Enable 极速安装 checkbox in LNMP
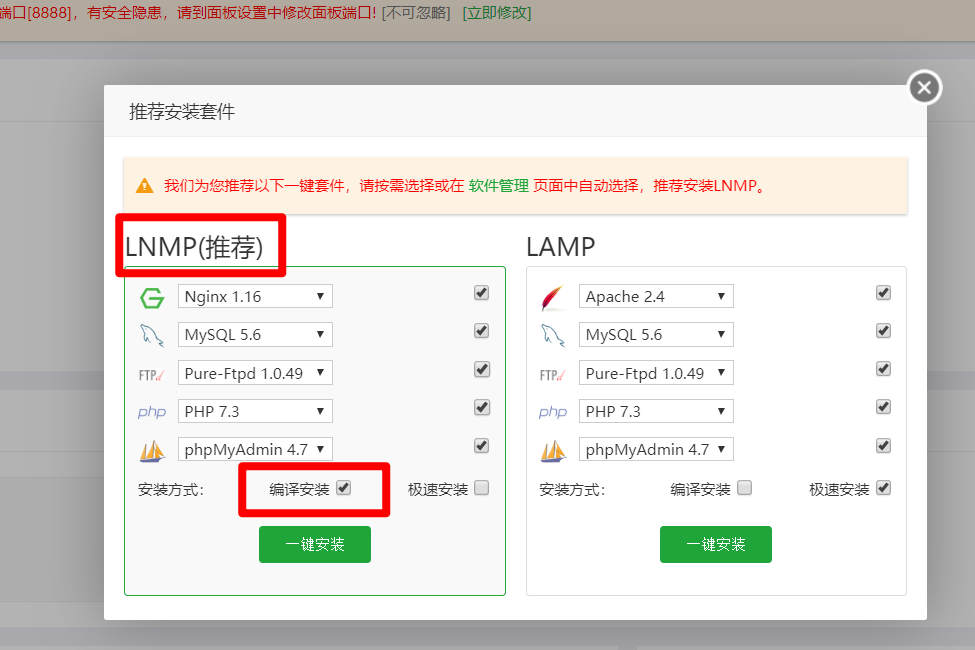This screenshot has width=975, height=650. pyautogui.click(x=481, y=488)
